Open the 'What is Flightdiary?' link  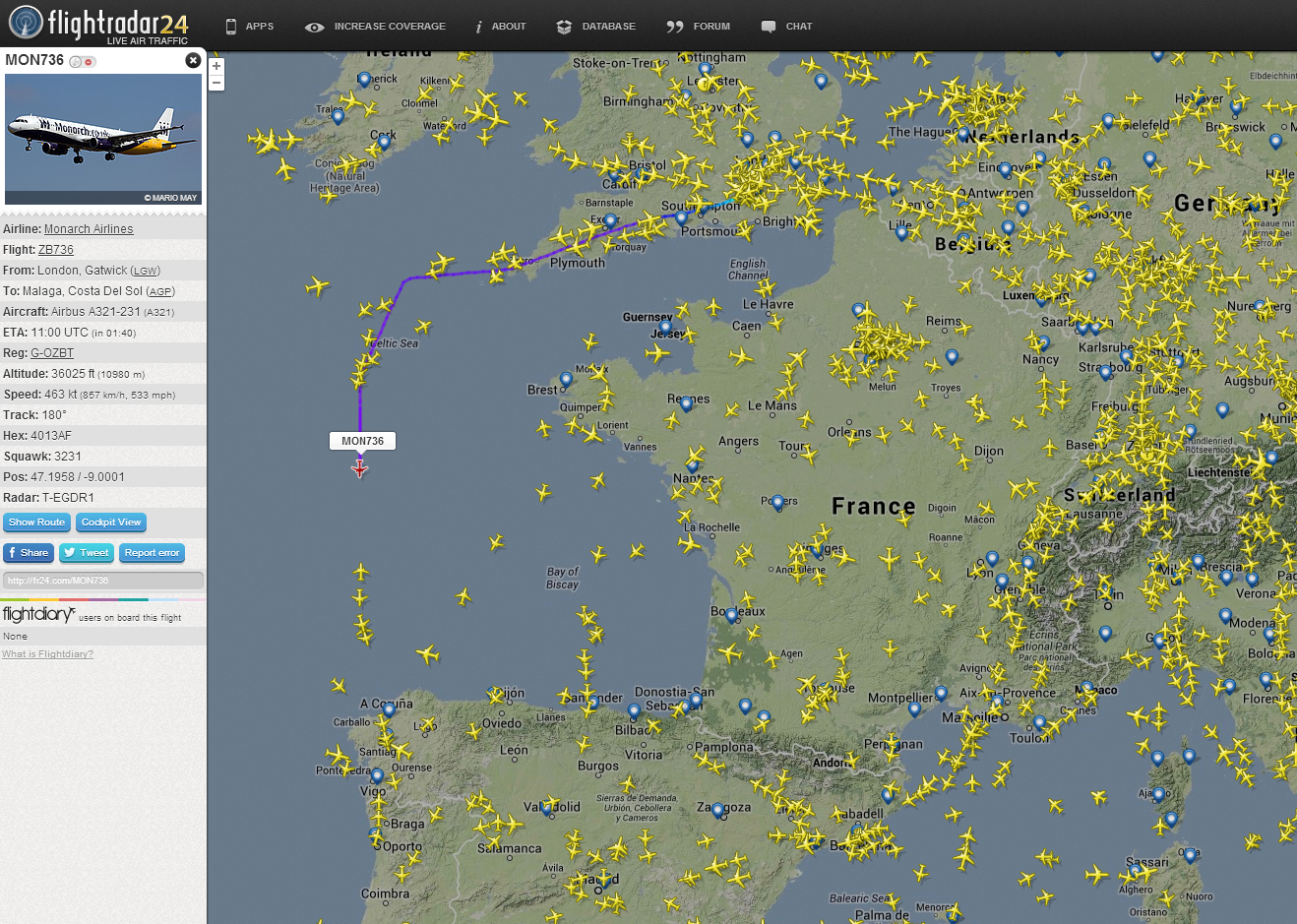pos(47,654)
